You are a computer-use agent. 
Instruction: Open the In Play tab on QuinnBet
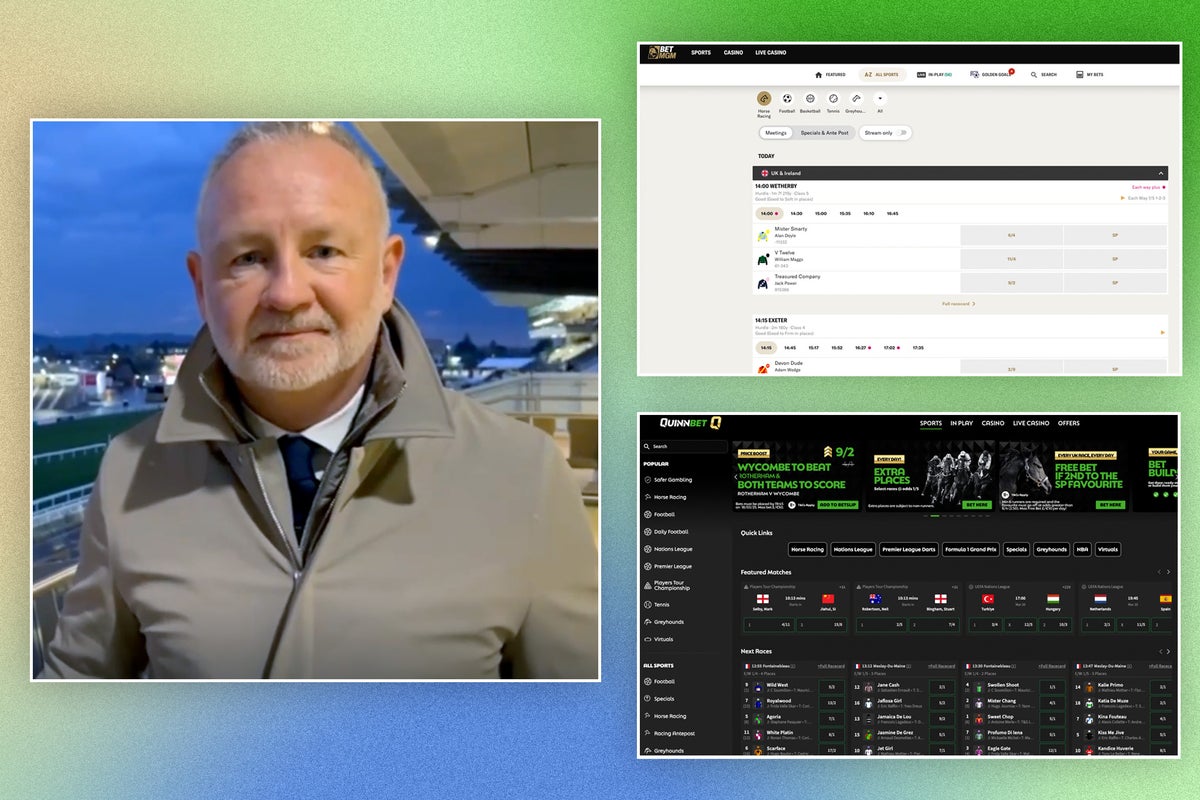pos(961,423)
